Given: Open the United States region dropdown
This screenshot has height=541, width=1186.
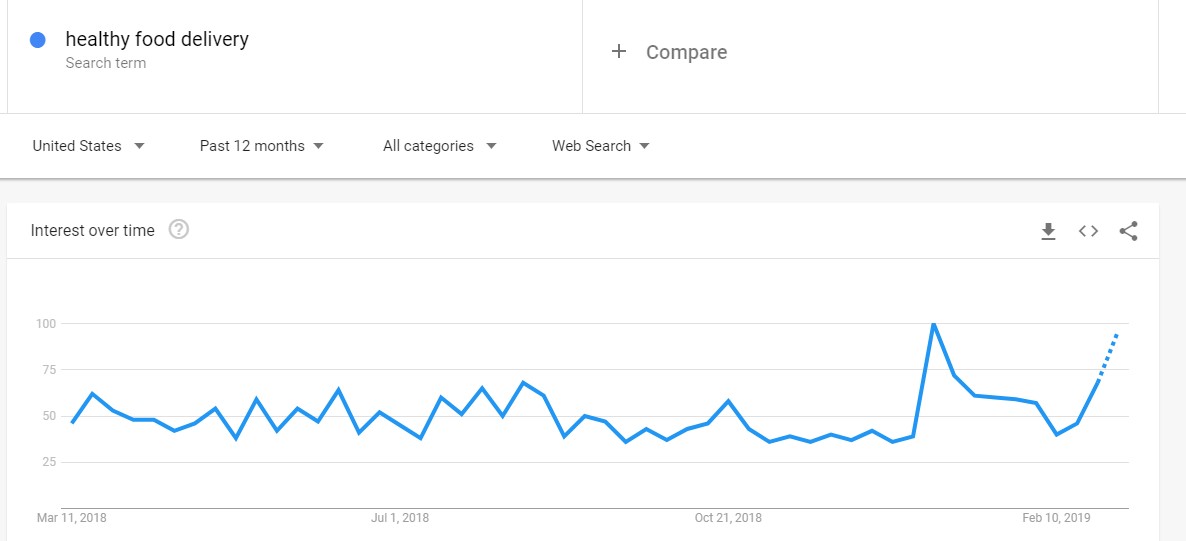Looking at the screenshot, I should click(88, 146).
